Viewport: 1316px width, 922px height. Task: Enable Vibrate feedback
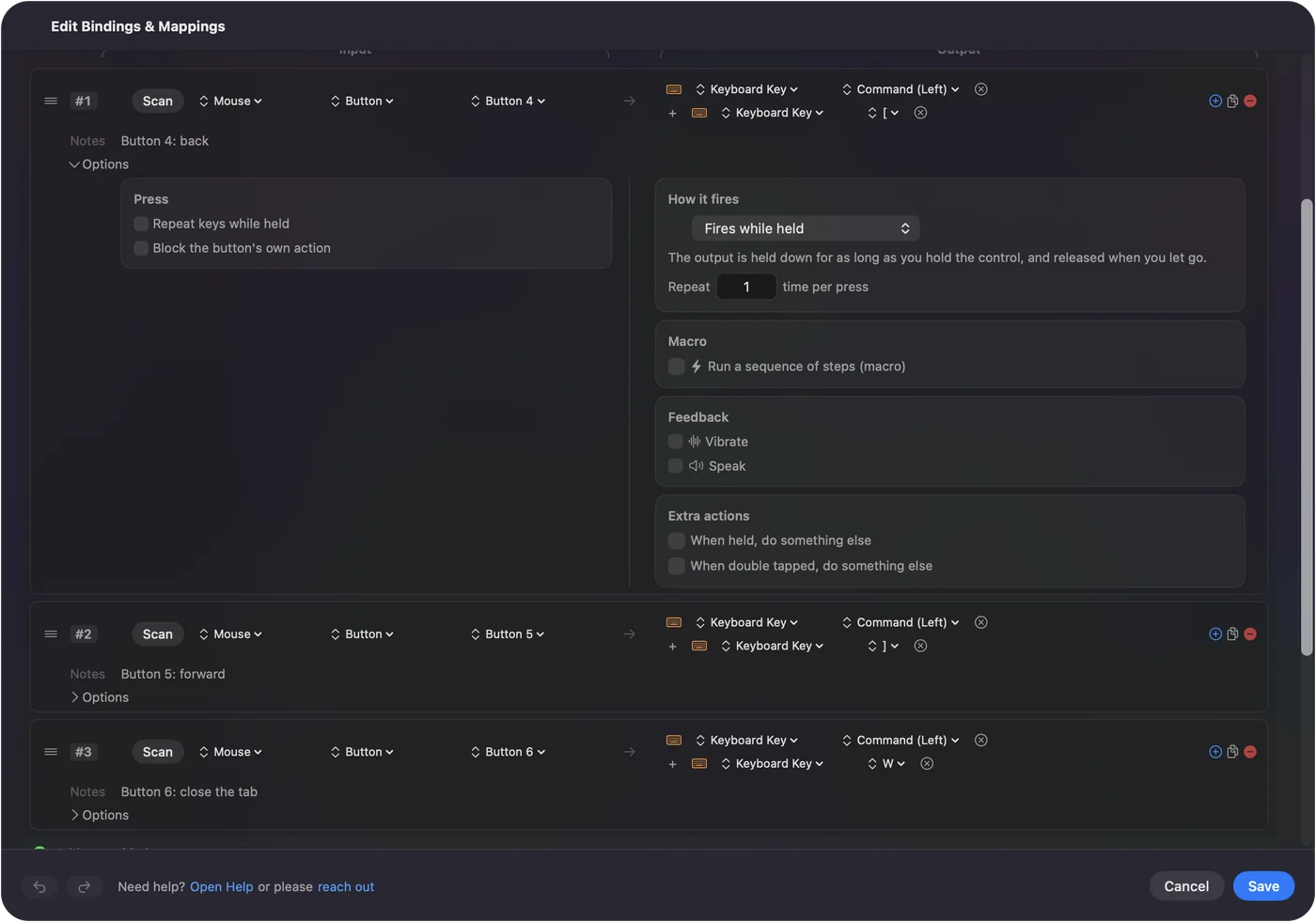click(676, 442)
